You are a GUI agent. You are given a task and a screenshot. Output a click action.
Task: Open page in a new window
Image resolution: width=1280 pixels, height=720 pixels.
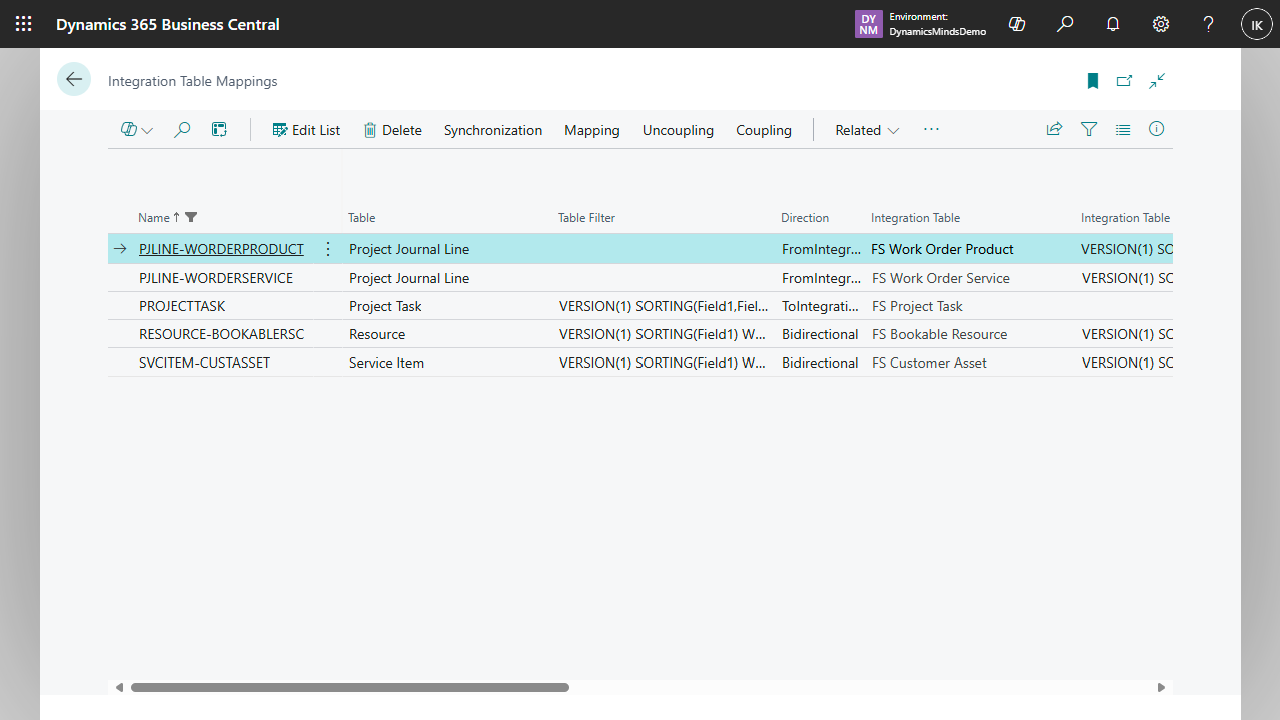click(1124, 81)
